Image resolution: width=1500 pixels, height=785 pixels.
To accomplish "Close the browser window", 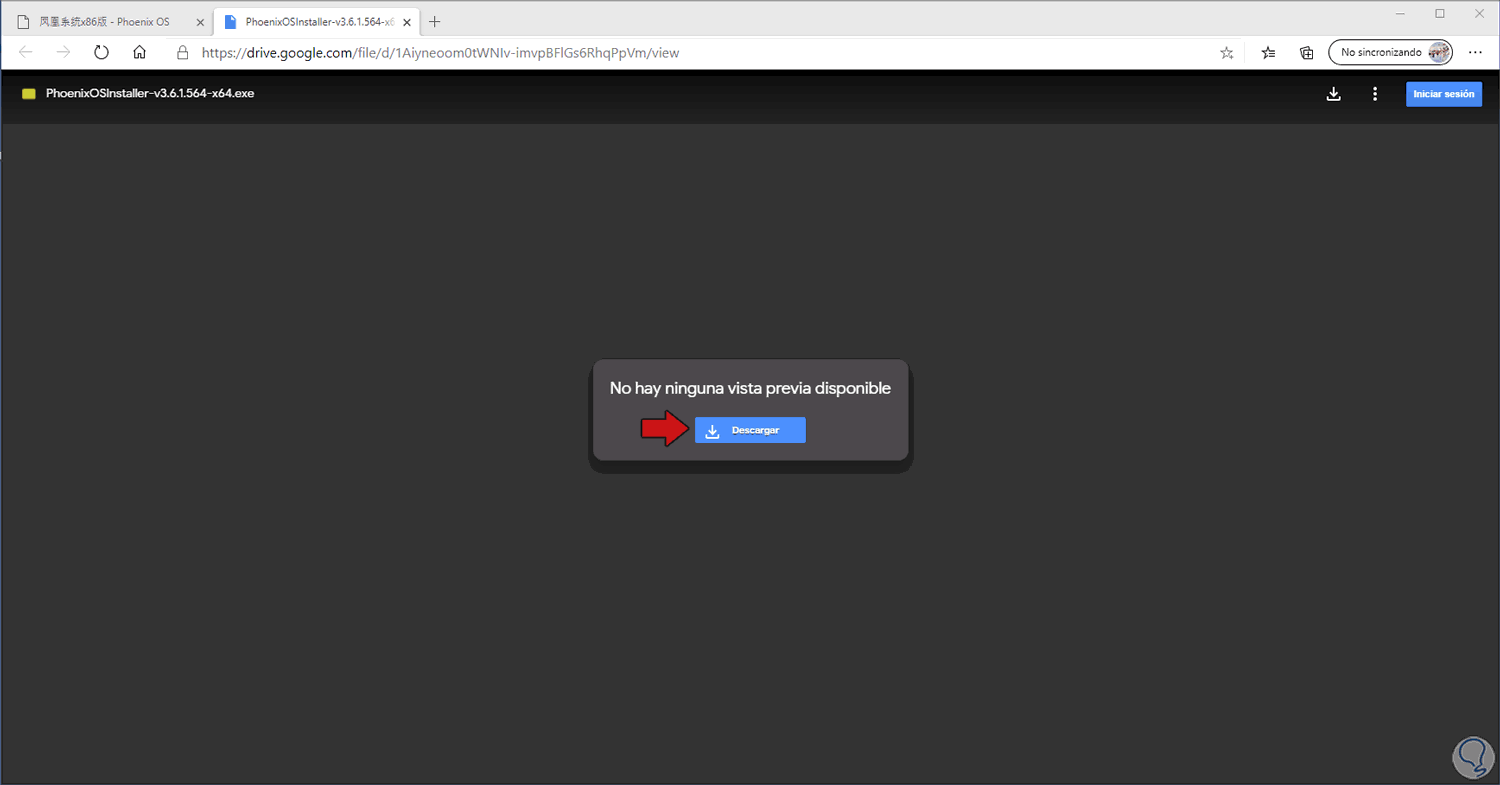I will tap(1481, 13).
